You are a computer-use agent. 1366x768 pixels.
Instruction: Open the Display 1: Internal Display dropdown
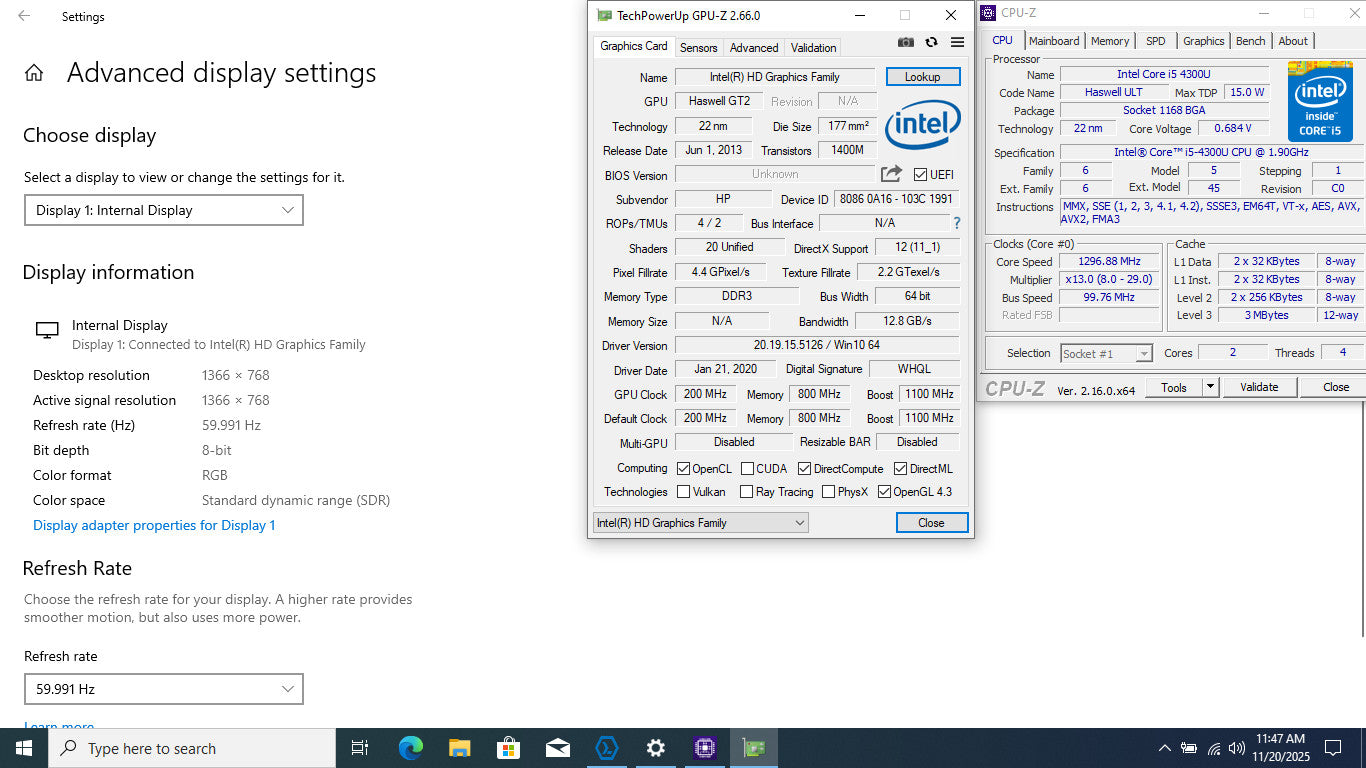pyautogui.click(x=163, y=210)
